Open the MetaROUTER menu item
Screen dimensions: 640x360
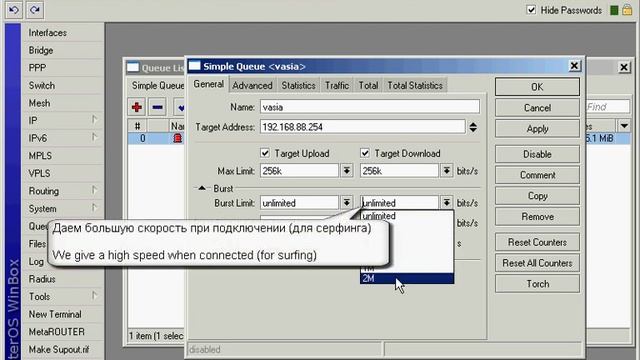63,331
